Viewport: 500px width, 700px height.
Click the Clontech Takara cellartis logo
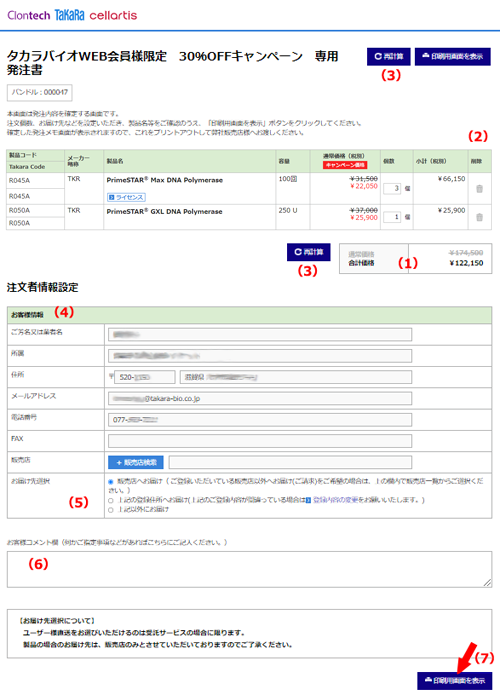click(72, 15)
